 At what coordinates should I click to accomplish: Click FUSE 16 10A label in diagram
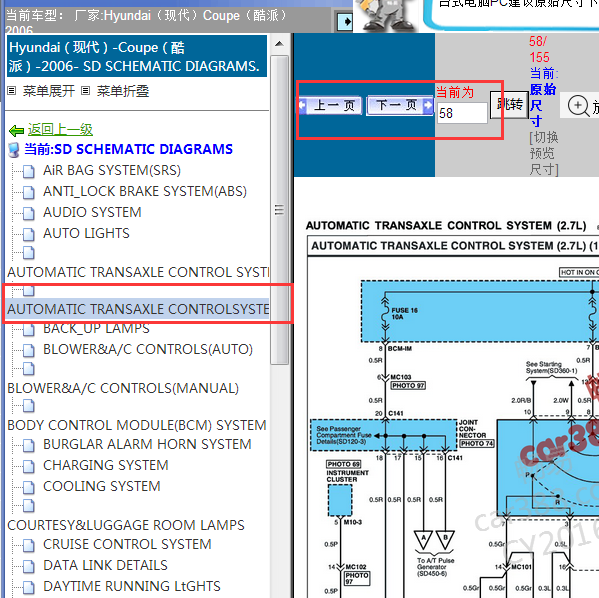pyautogui.click(x=404, y=313)
